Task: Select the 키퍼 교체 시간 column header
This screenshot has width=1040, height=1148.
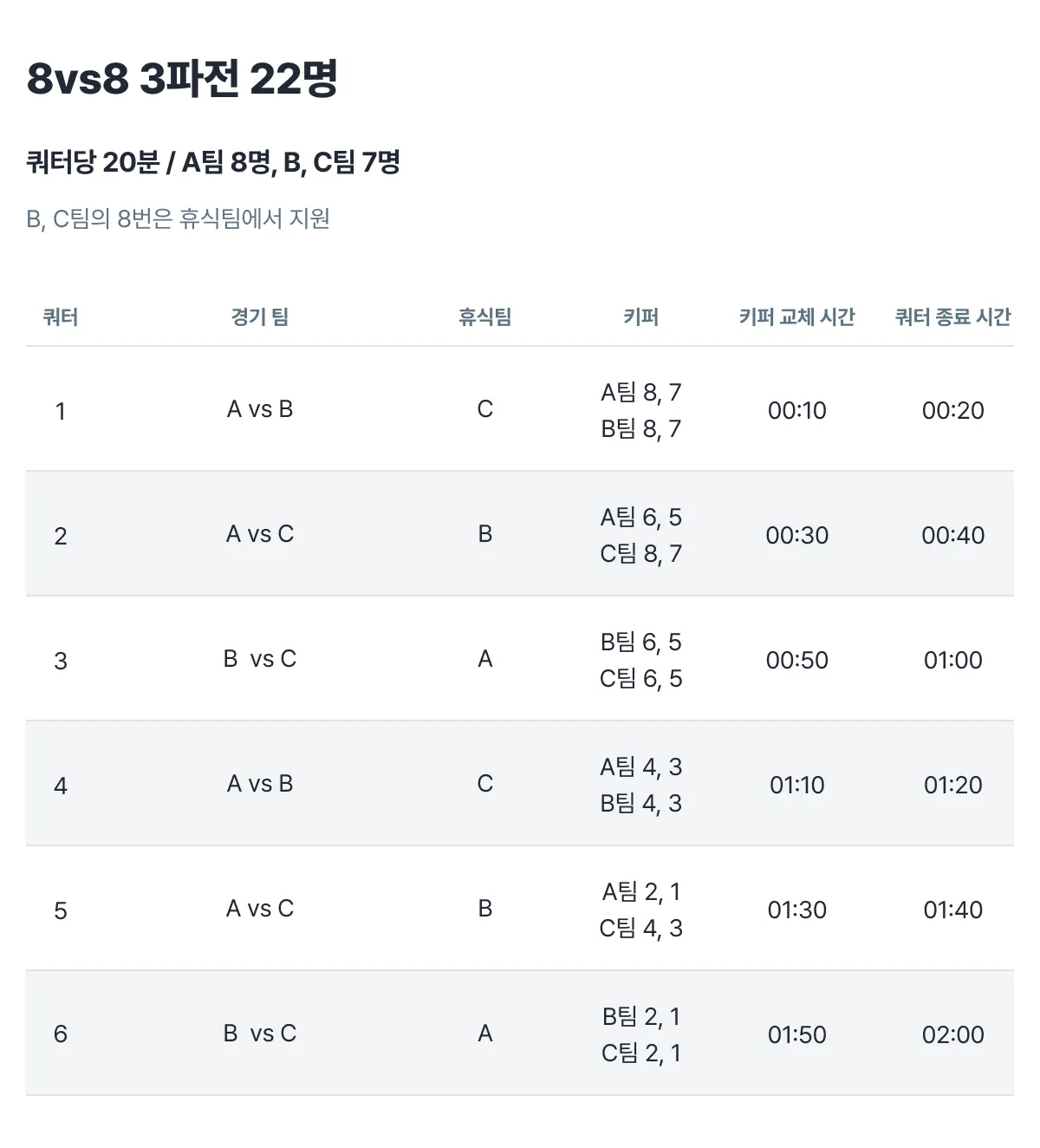Action: tap(796, 317)
